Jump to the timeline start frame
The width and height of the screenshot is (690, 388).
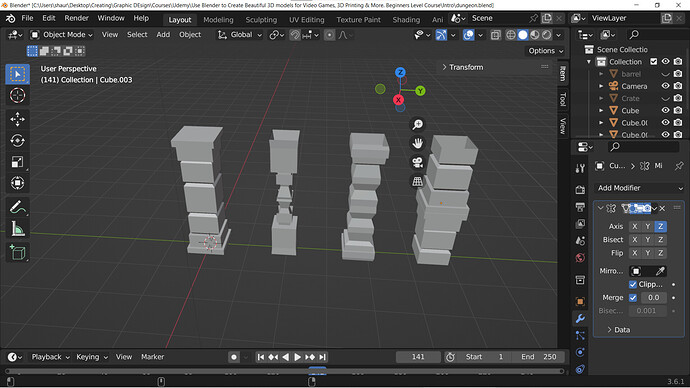pyautogui.click(x=261, y=357)
